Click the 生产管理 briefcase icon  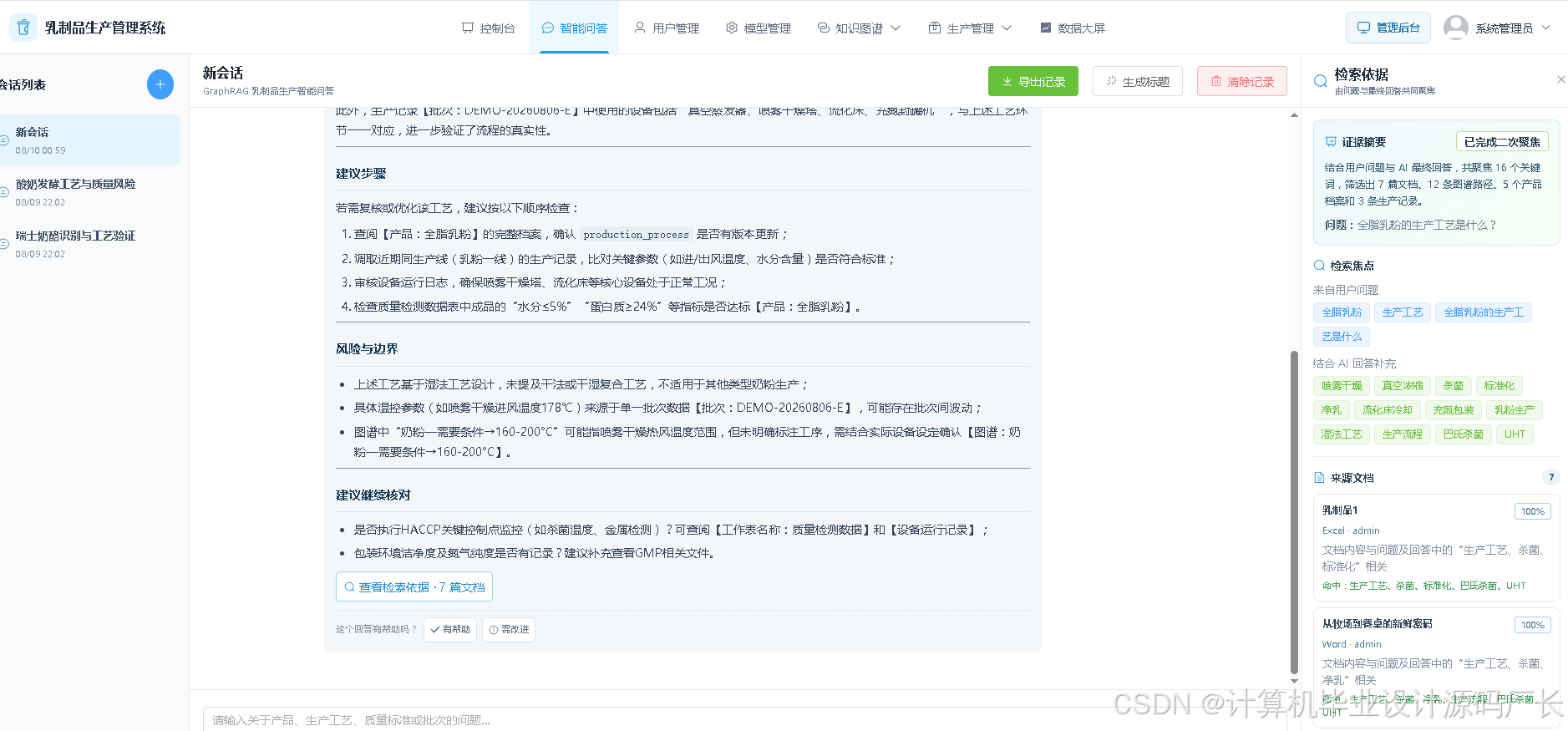[x=935, y=28]
